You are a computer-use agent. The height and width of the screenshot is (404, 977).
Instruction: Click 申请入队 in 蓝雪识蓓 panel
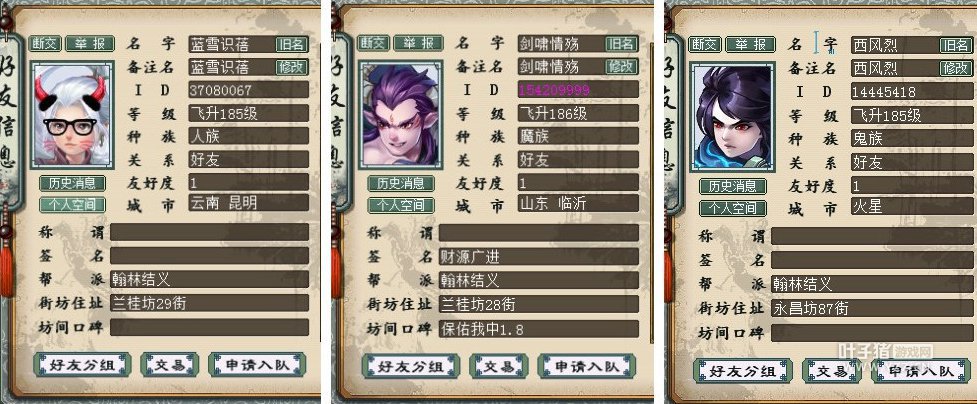pos(257,365)
